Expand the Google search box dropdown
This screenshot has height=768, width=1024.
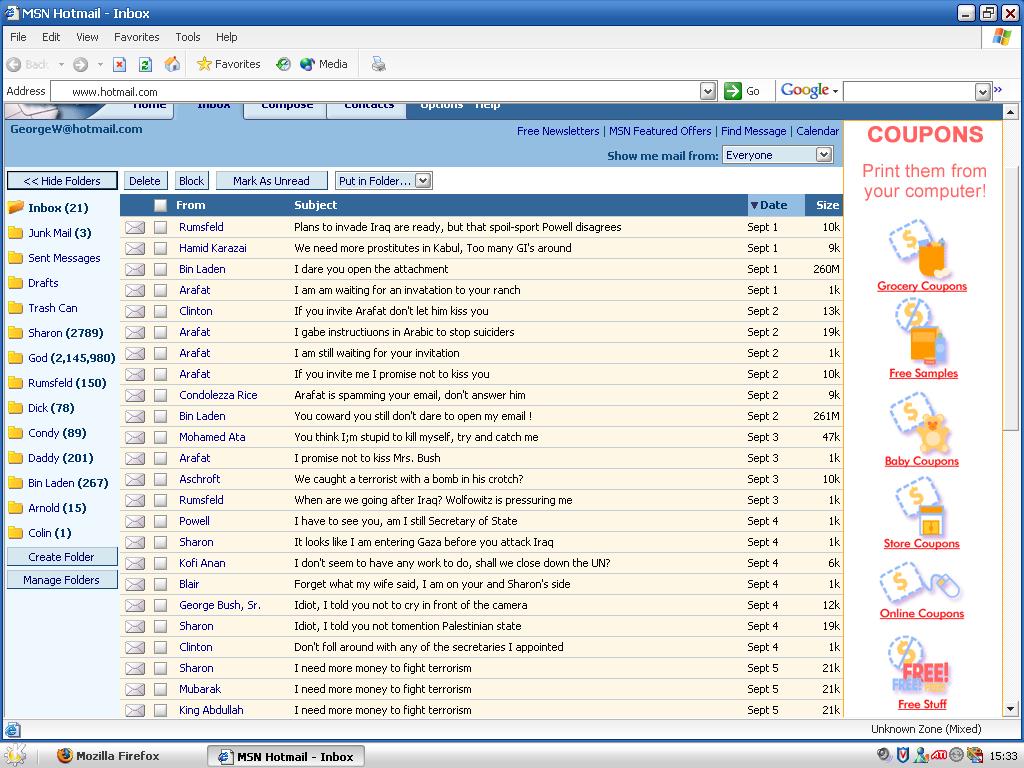pyautogui.click(x=983, y=92)
